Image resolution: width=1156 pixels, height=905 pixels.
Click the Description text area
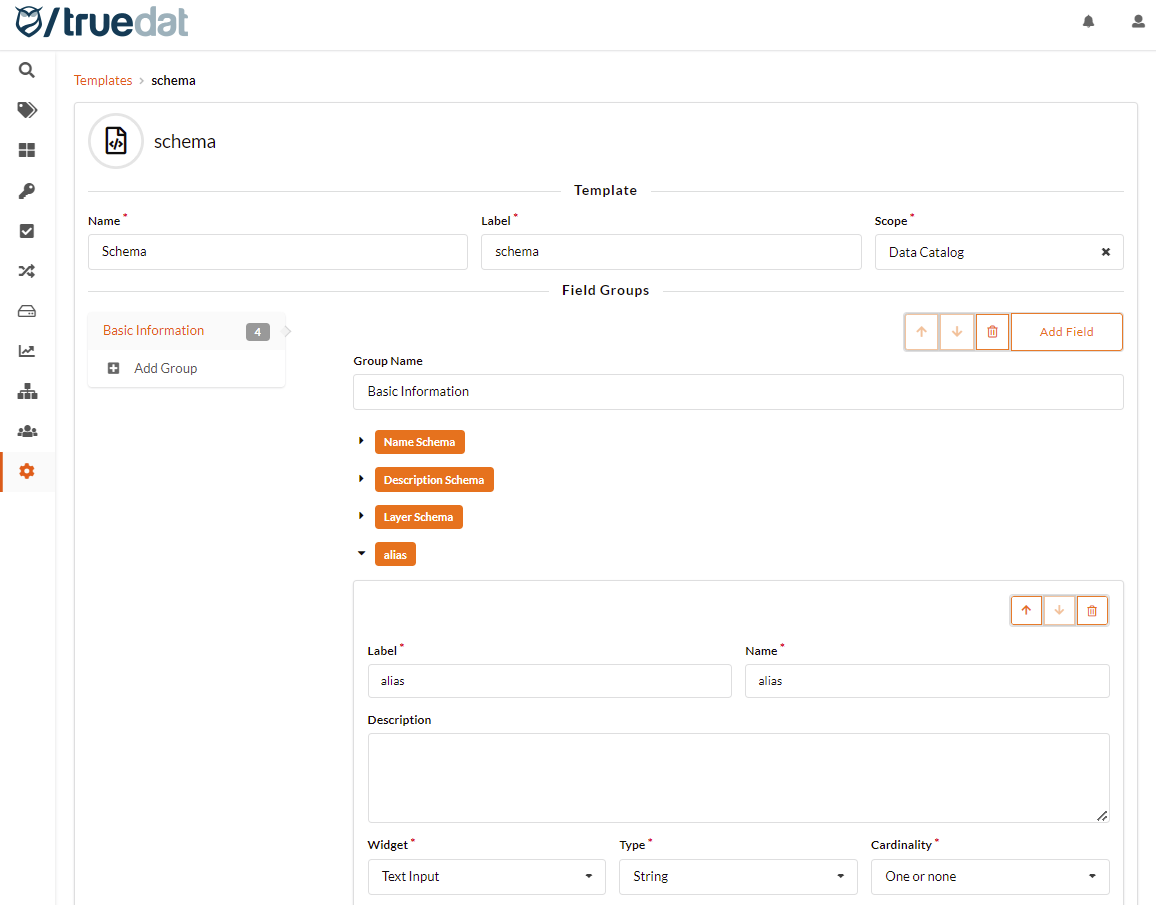tap(738, 777)
